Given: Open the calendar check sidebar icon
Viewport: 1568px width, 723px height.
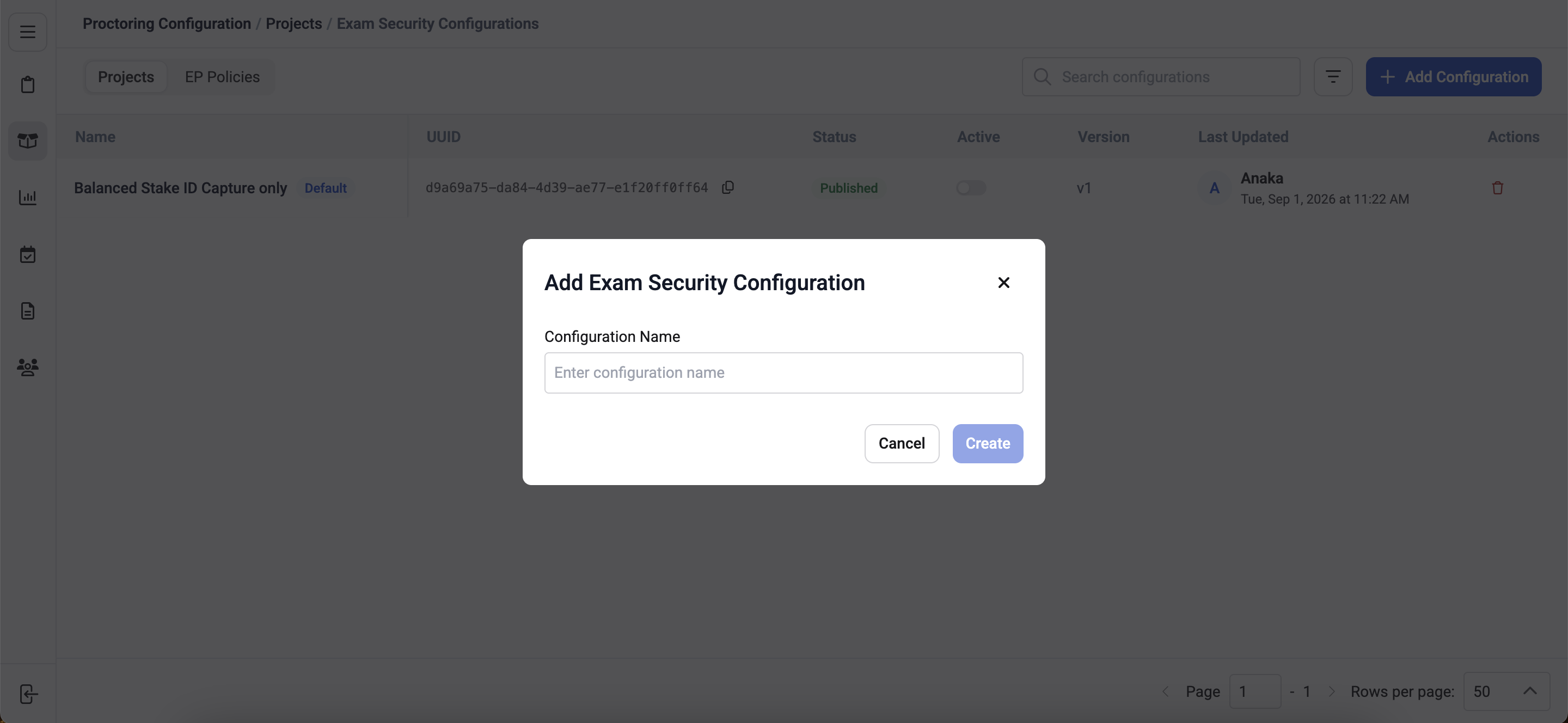Looking at the screenshot, I should [27, 254].
